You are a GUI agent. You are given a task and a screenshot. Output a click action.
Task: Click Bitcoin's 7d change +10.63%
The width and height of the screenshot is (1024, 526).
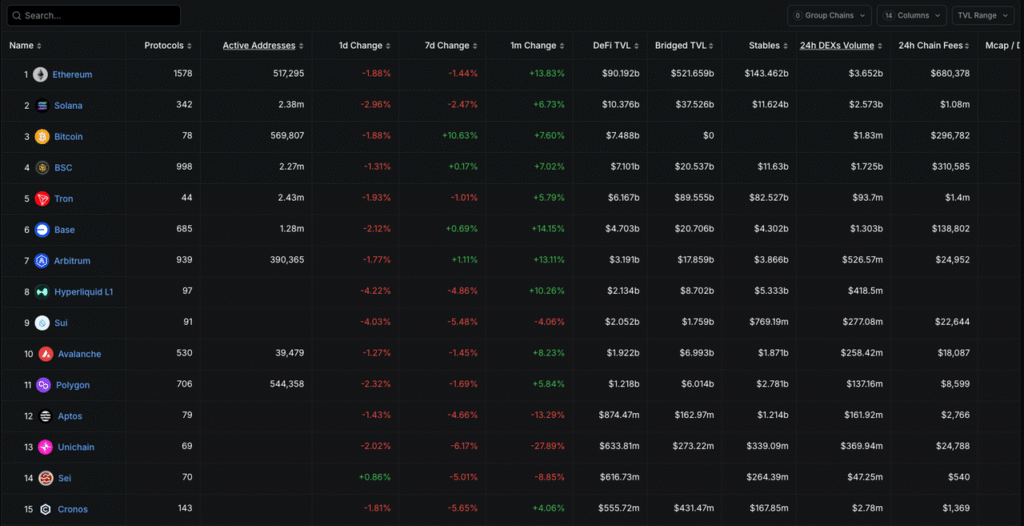pos(461,135)
